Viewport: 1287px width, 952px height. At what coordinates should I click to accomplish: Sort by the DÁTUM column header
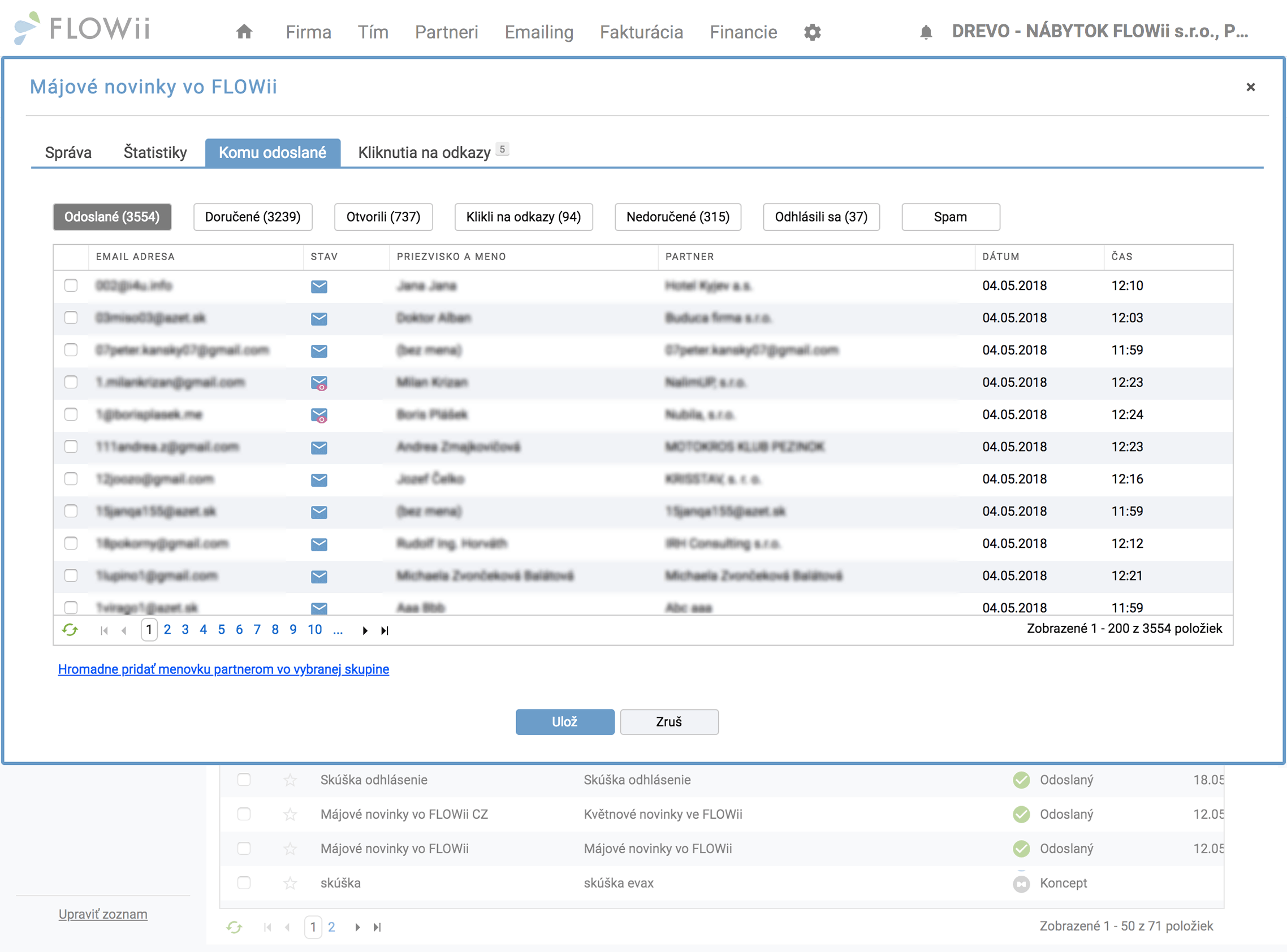tap(1001, 257)
